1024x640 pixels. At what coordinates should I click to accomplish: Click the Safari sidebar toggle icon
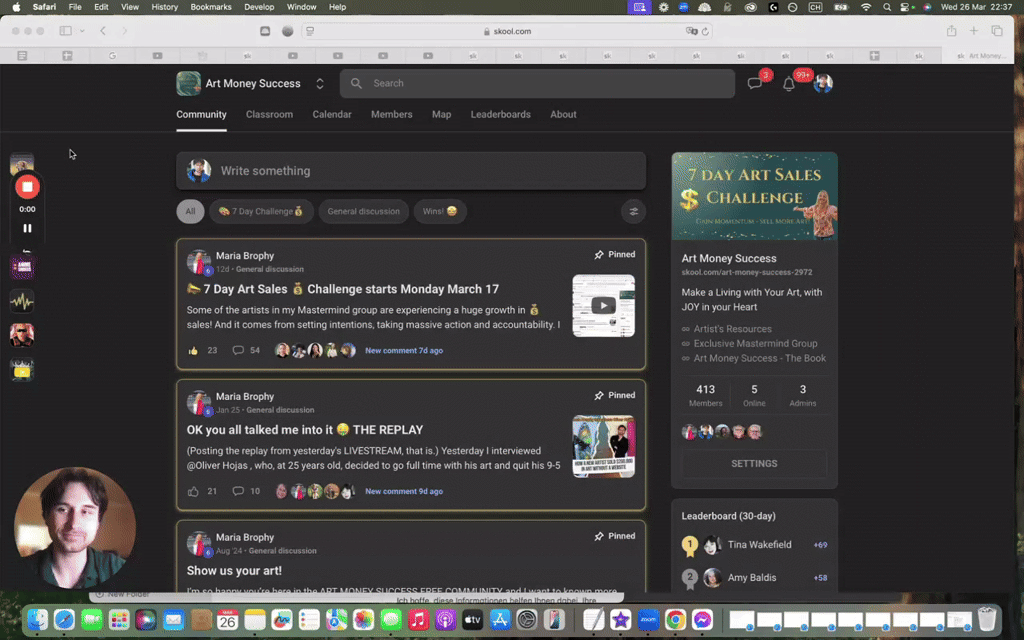65,31
